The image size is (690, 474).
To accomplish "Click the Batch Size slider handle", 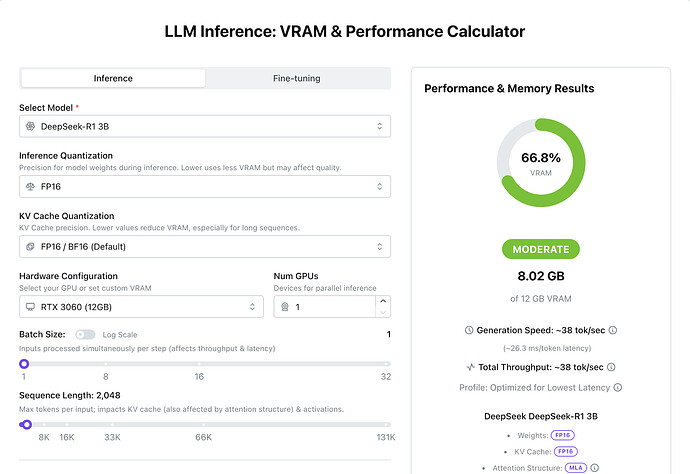I will (24, 364).
